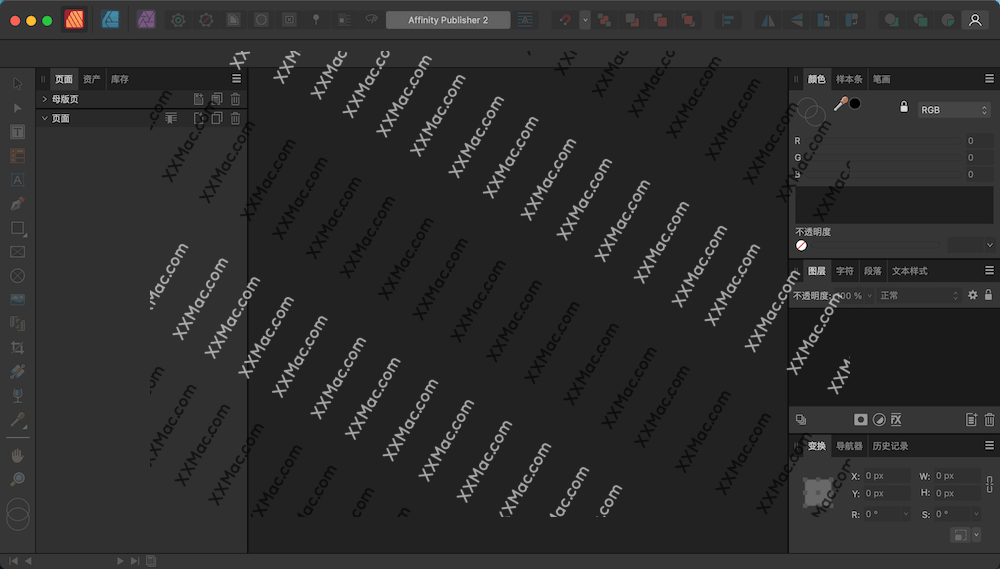This screenshot has height=569, width=1000.
Task: Click the toolbar pin icon
Action: [x=316, y=20]
